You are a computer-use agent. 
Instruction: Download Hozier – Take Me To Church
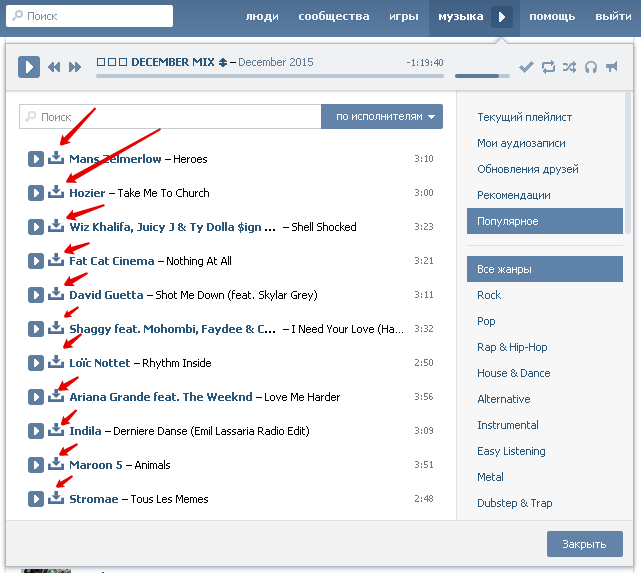(x=56, y=192)
